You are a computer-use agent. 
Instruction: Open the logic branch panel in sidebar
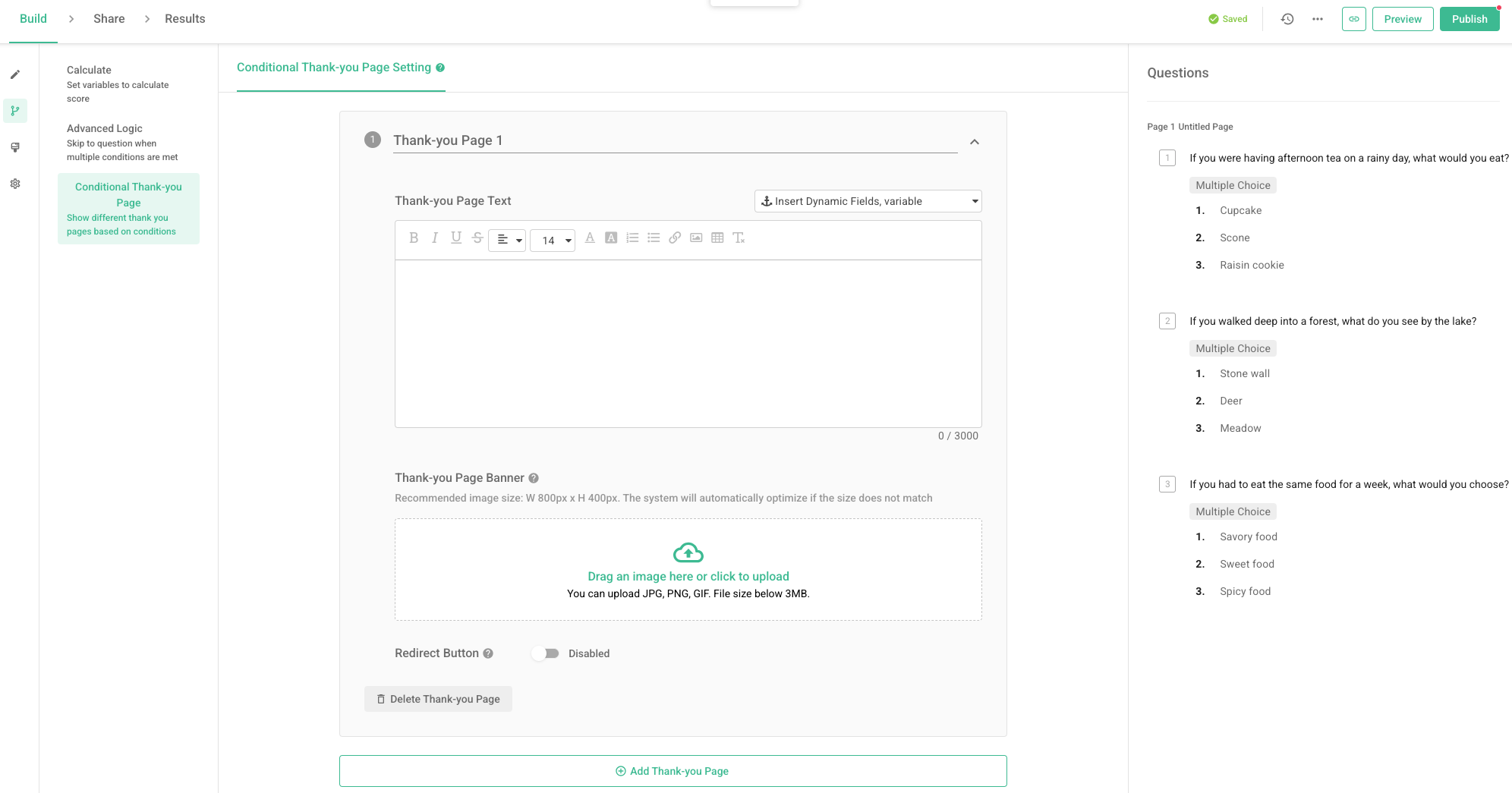(15, 111)
